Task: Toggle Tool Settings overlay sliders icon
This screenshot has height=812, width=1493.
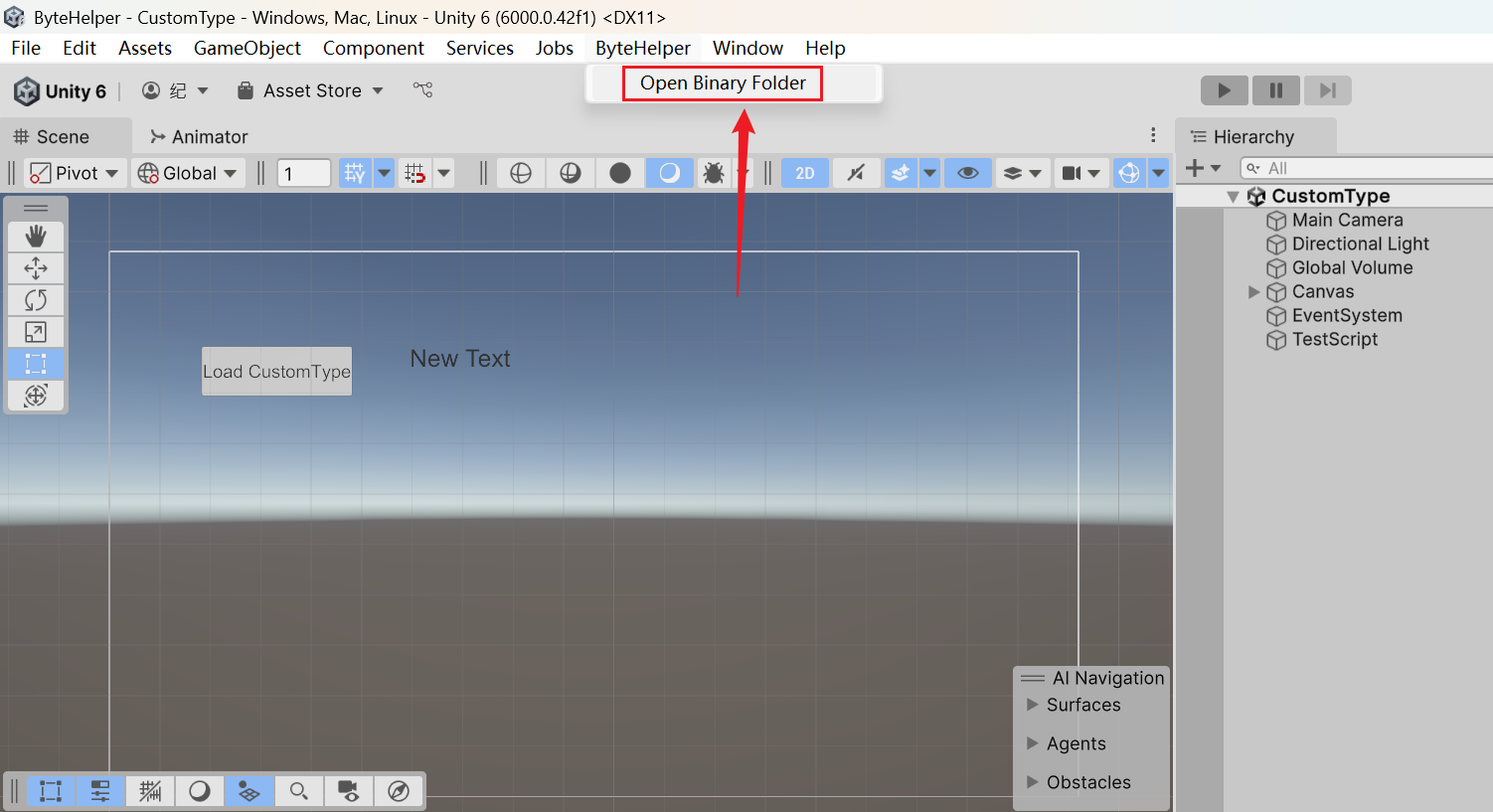Action: 100,791
